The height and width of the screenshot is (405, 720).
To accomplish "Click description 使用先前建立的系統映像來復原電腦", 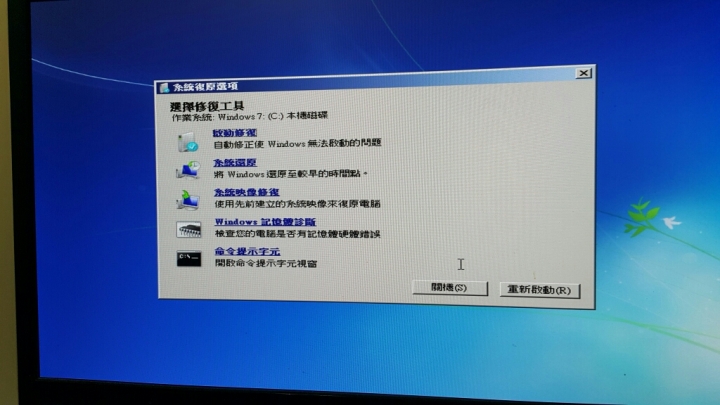I will pos(298,203).
